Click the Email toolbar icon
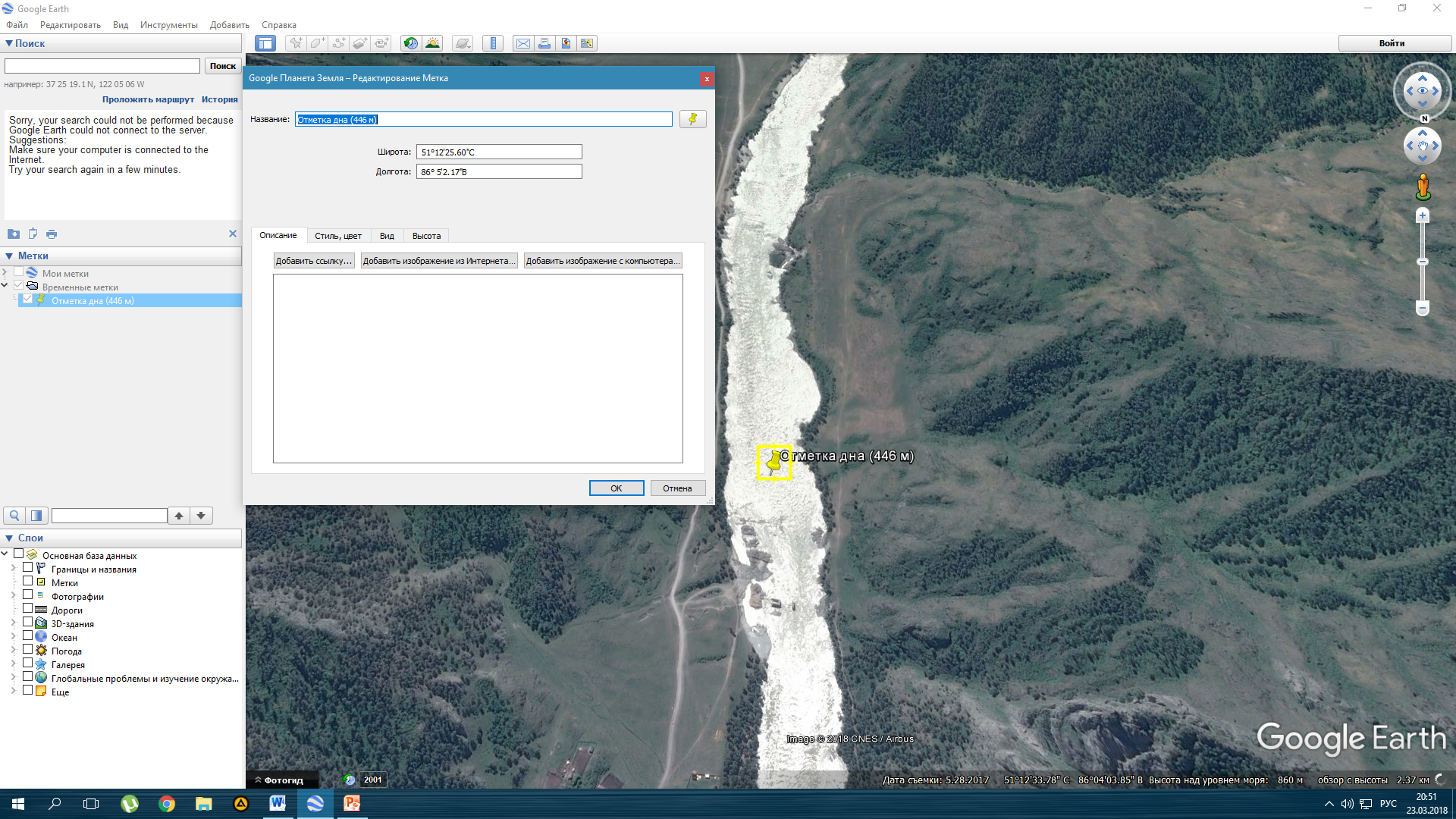The width and height of the screenshot is (1456, 819). (x=523, y=43)
